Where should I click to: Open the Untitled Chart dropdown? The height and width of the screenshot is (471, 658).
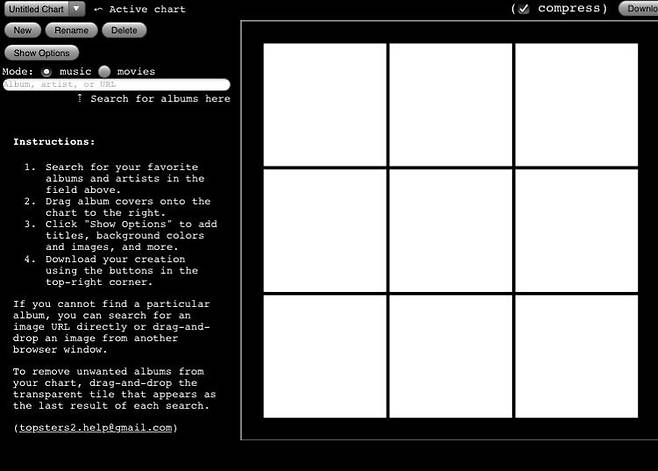point(45,9)
